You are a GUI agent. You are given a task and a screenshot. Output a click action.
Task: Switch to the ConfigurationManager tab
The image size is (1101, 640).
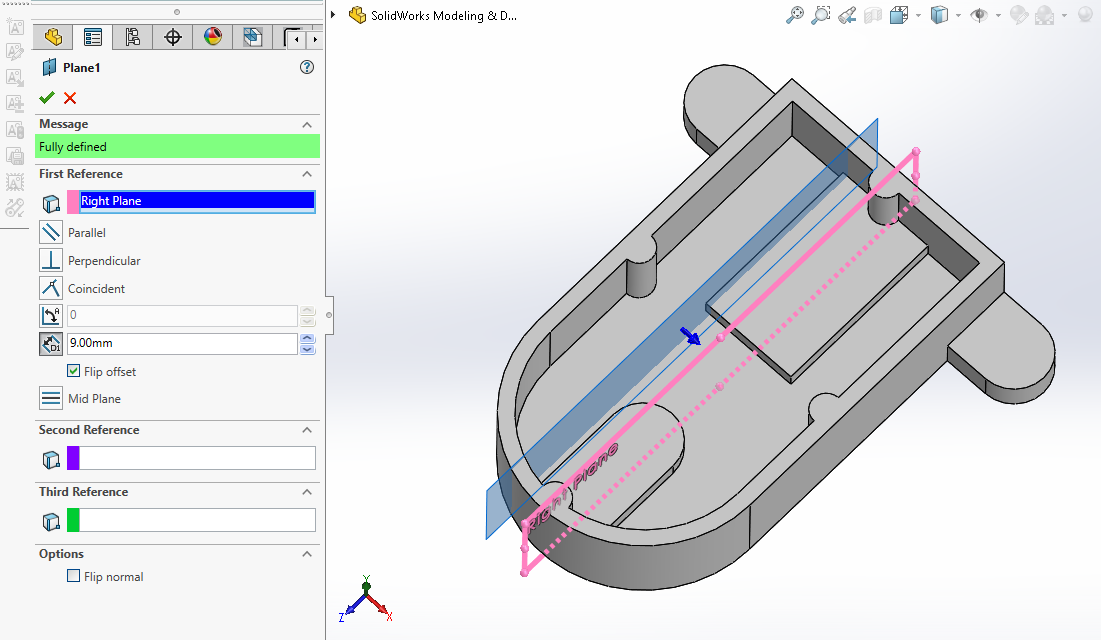[x=133, y=38]
